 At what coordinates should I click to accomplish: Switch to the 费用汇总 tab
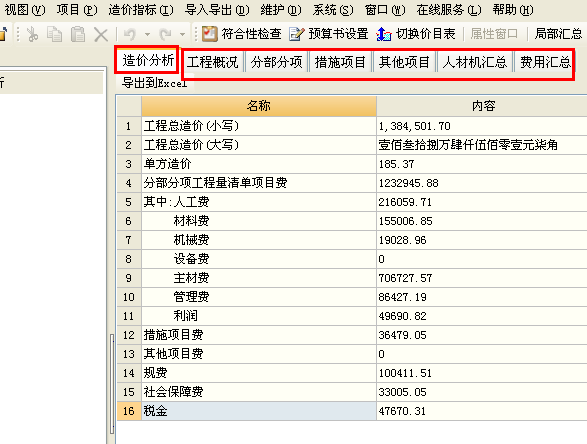545,62
